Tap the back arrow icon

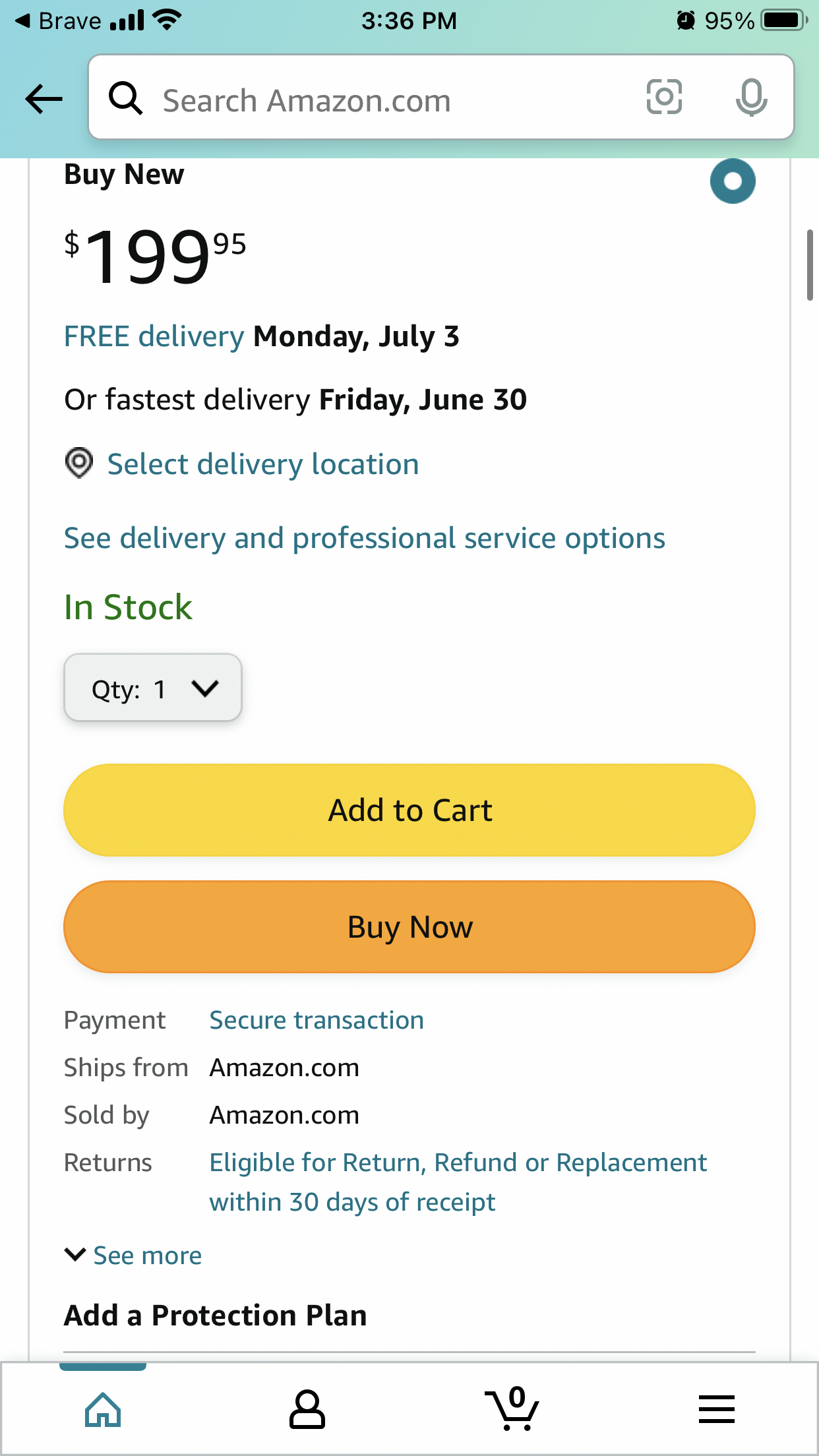44,99
